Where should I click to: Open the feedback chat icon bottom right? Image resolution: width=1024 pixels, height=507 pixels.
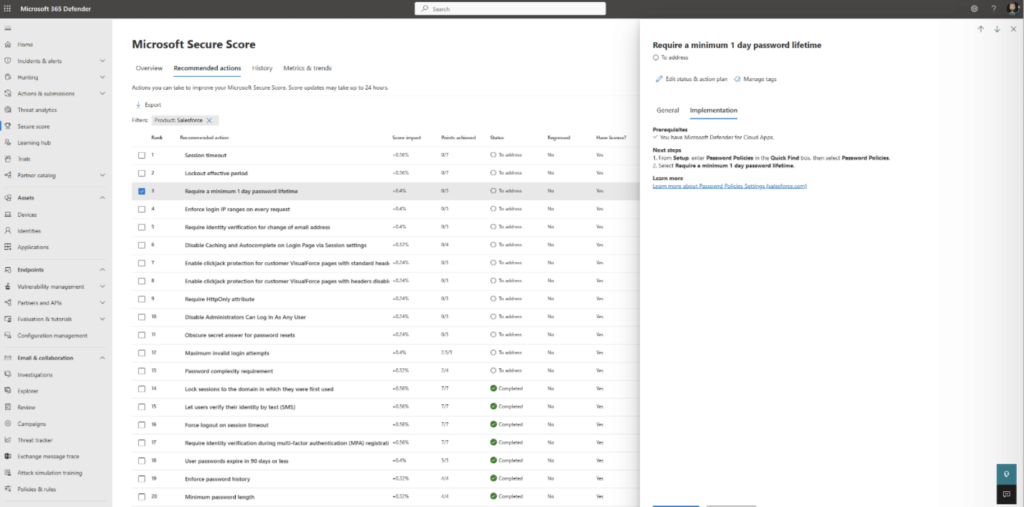click(1006, 494)
